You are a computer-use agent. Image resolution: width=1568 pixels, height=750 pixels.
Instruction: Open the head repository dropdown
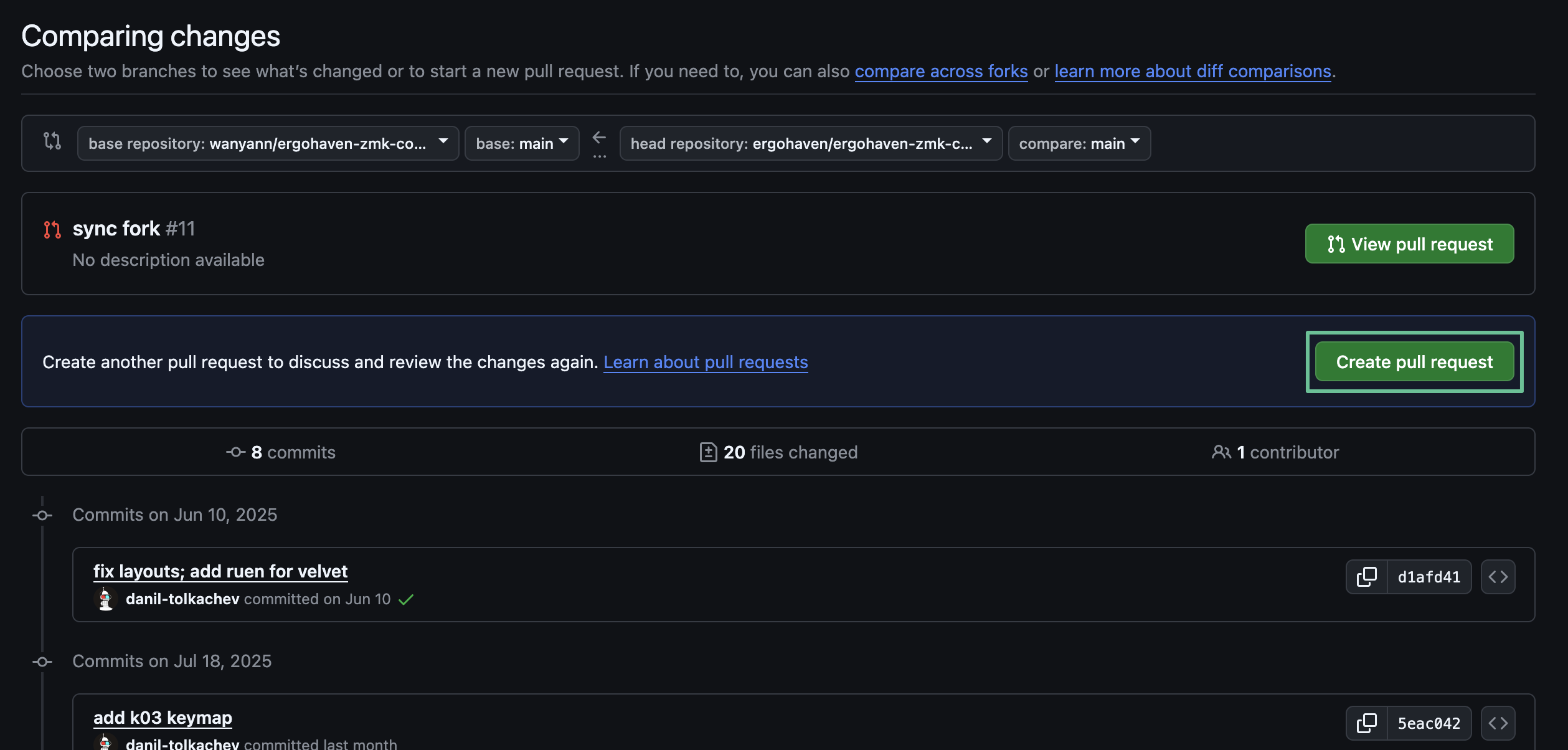coord(810,143)
